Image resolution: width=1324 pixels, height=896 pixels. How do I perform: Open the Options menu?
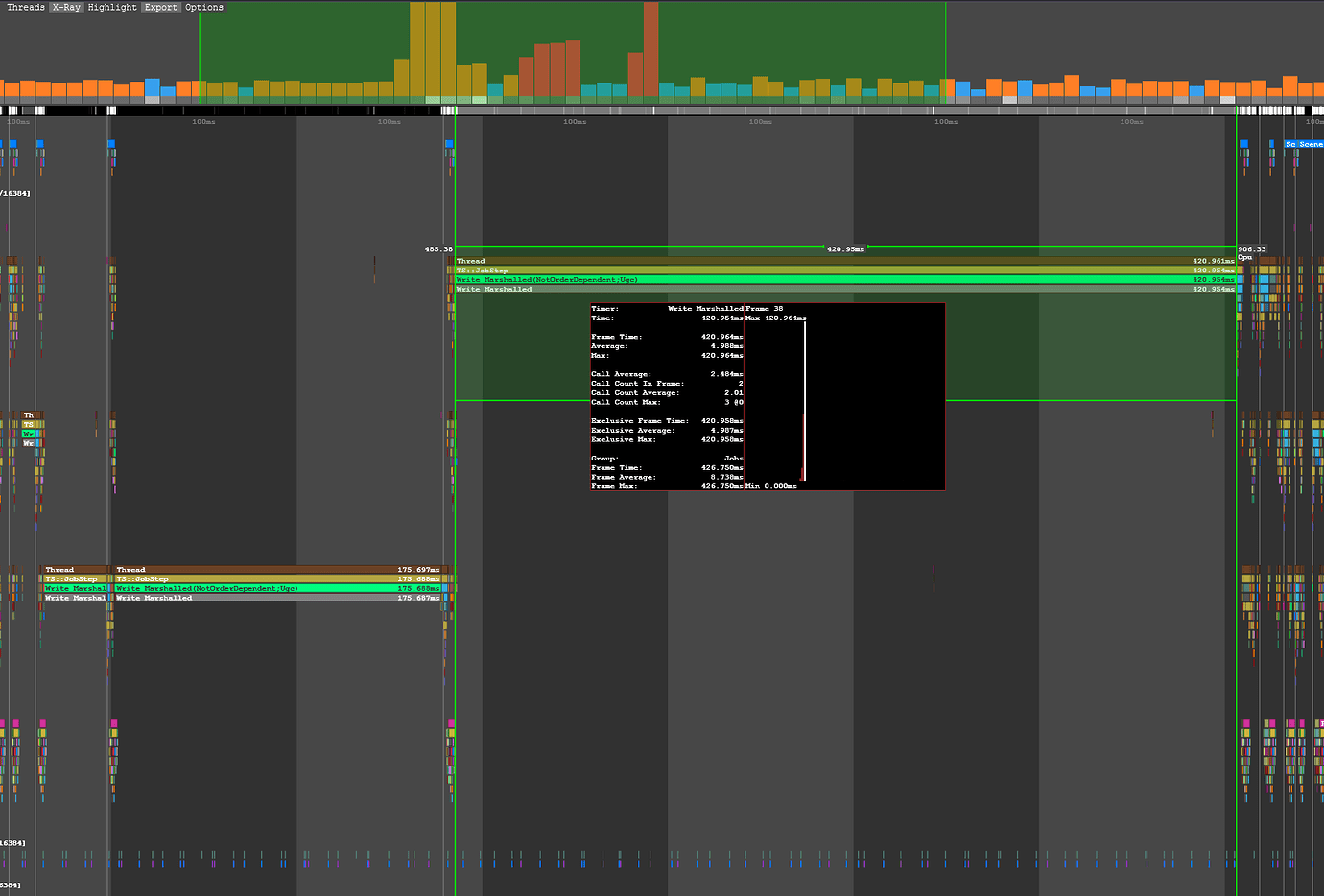click(202, 6)
